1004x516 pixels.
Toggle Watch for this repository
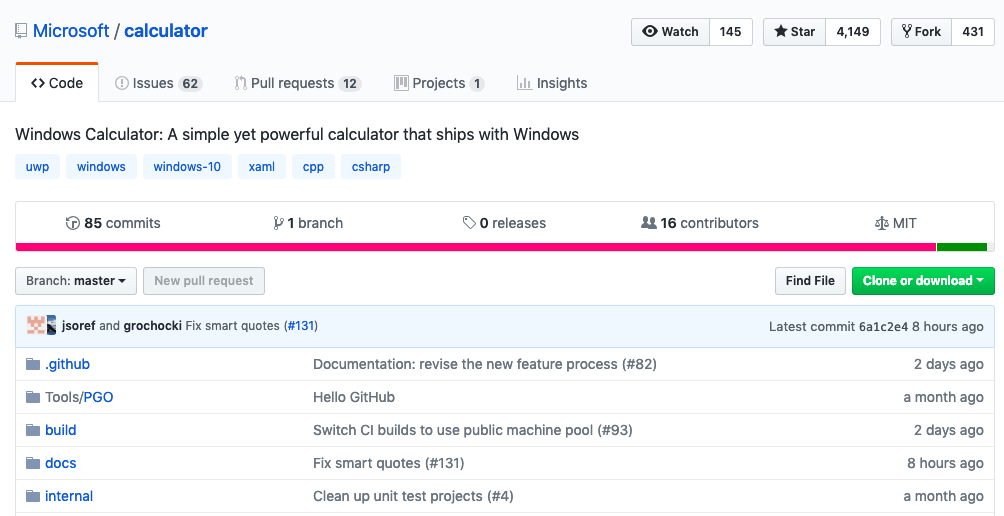[x=670, y=32]
